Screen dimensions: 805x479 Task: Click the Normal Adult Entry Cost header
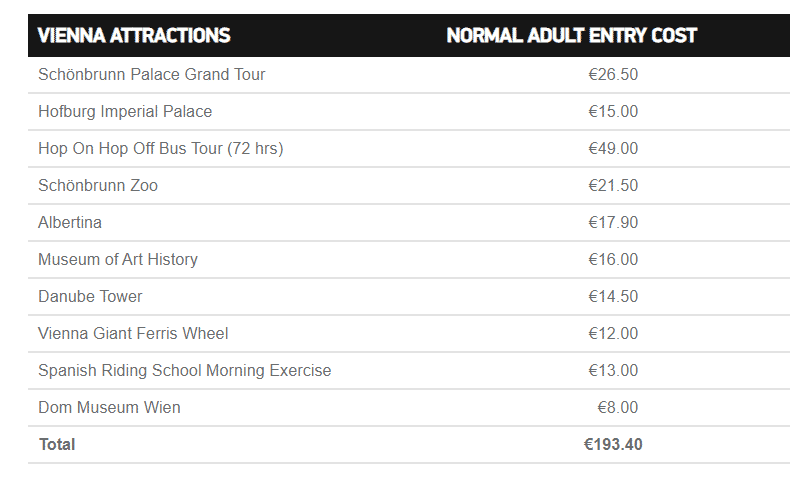(x=571, y=35)
